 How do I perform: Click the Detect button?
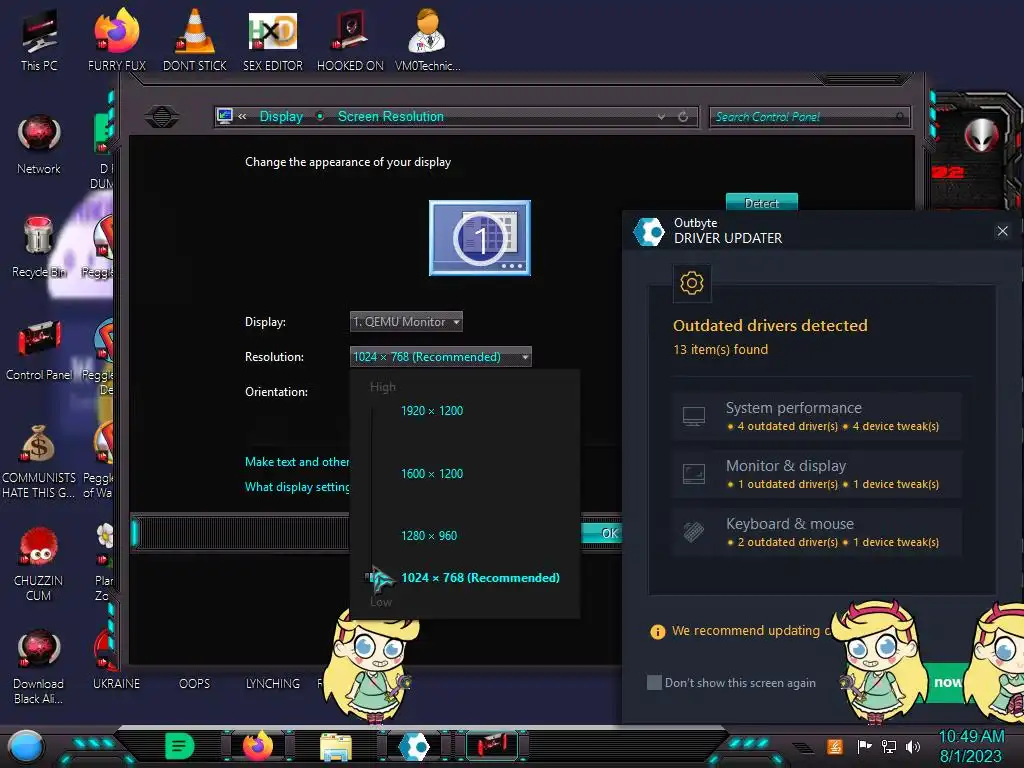761,202
